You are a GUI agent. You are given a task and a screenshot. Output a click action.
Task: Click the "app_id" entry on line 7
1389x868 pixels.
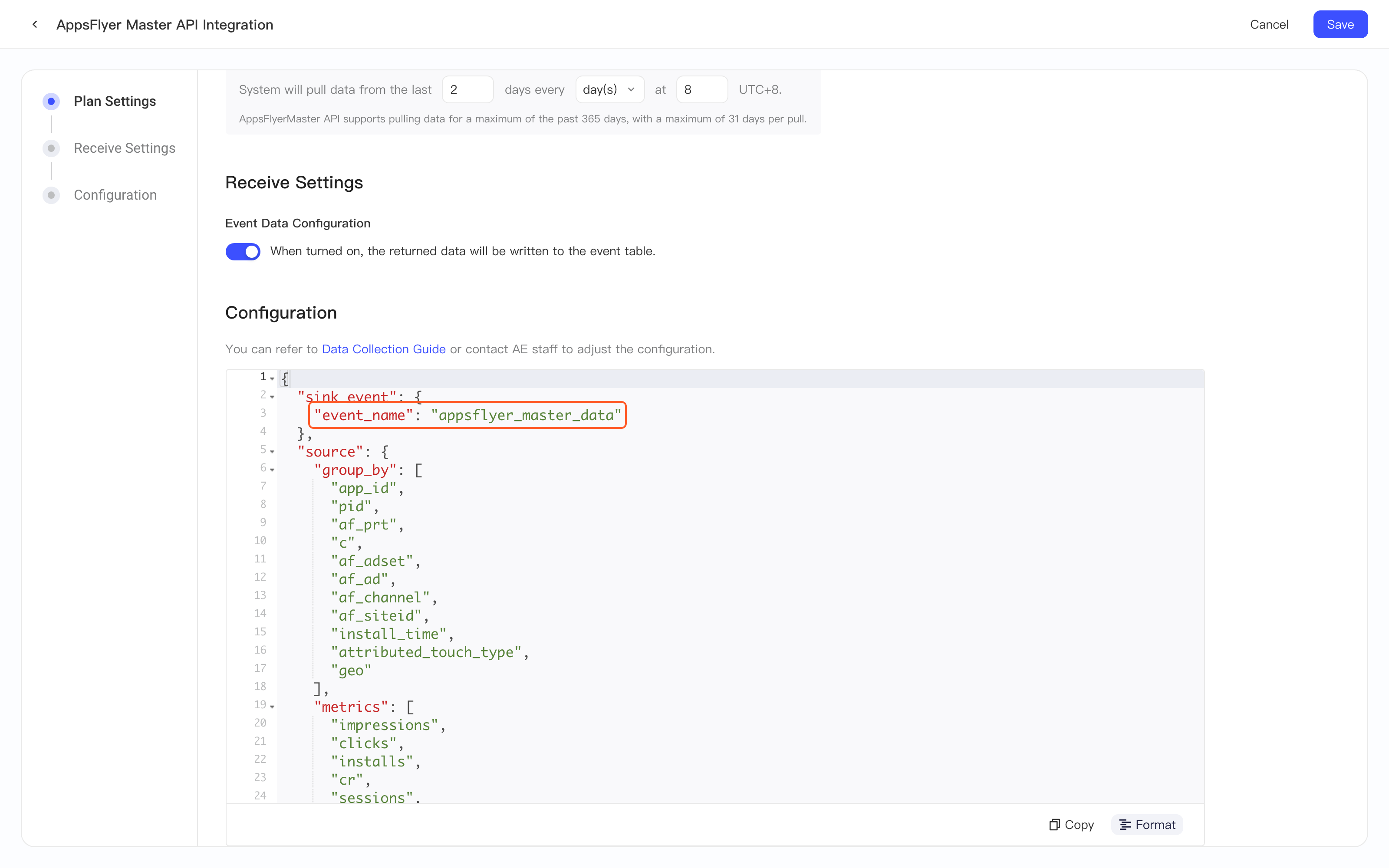pos(363,488)
